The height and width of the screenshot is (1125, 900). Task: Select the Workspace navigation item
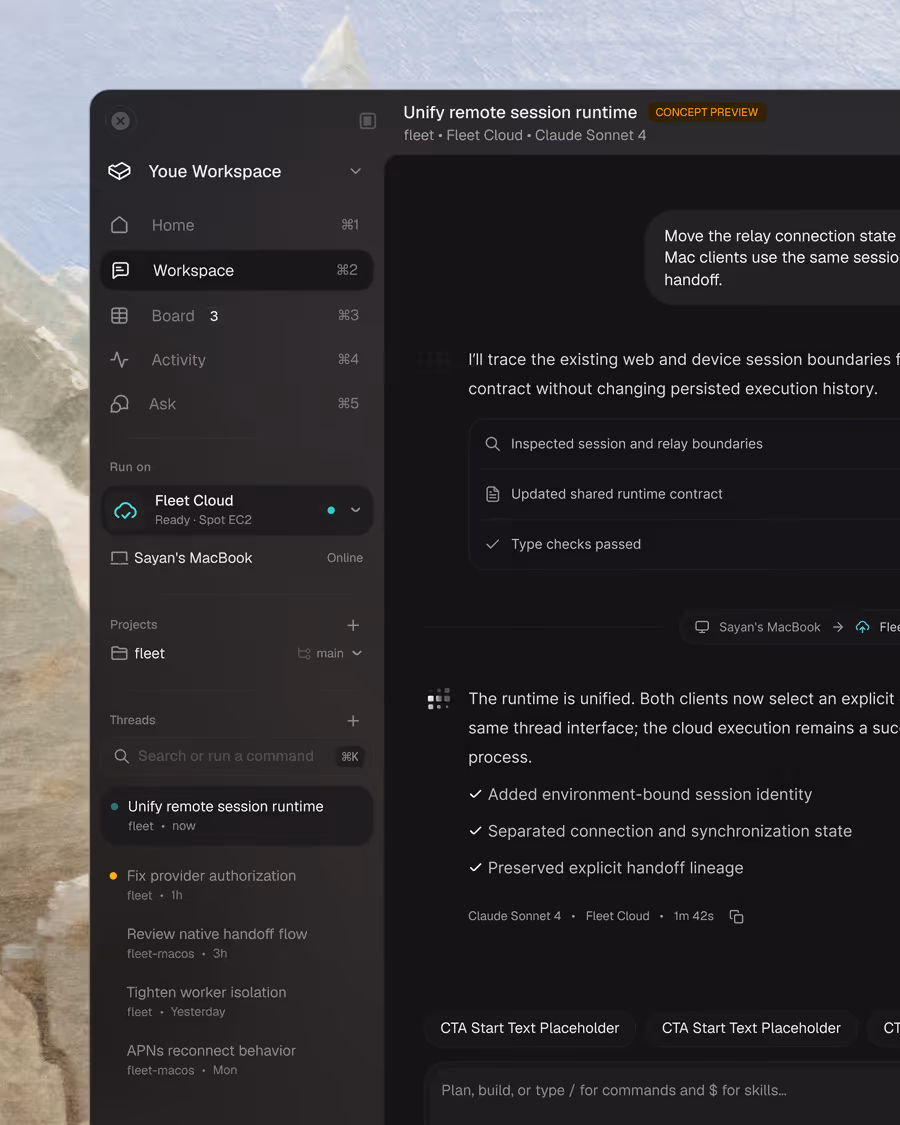[x=236, y=270]
